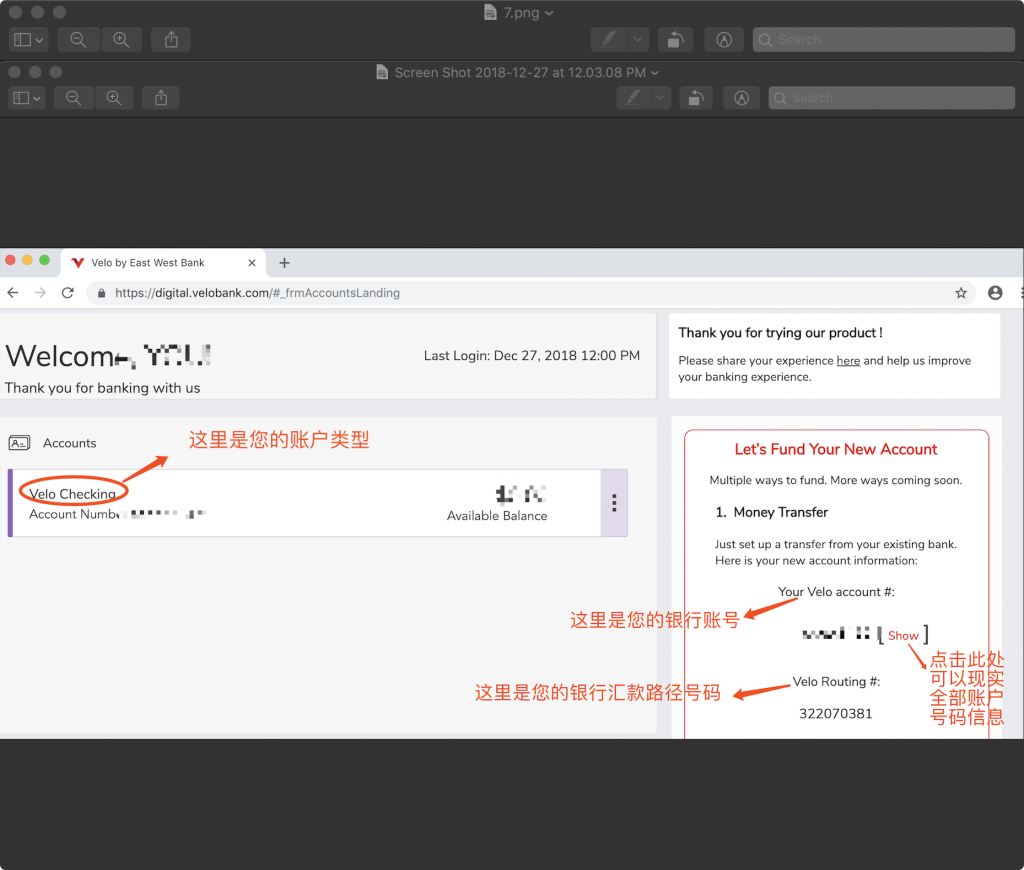1024x870 pixels.
Task: Open the 7.png title dropdown
Action: (549, 13)
